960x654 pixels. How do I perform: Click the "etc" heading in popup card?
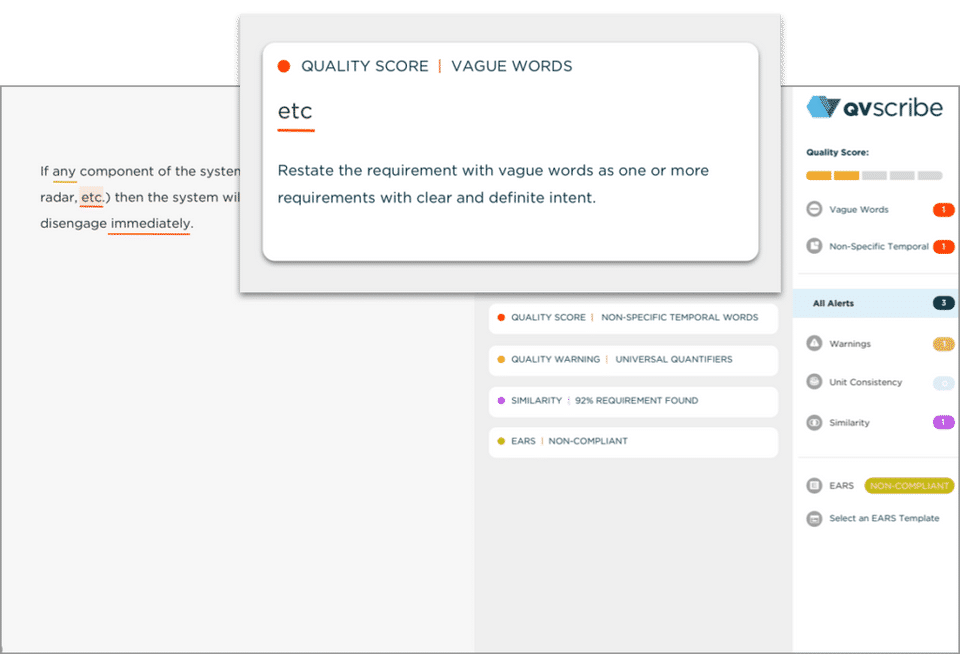tap(295, 111)
